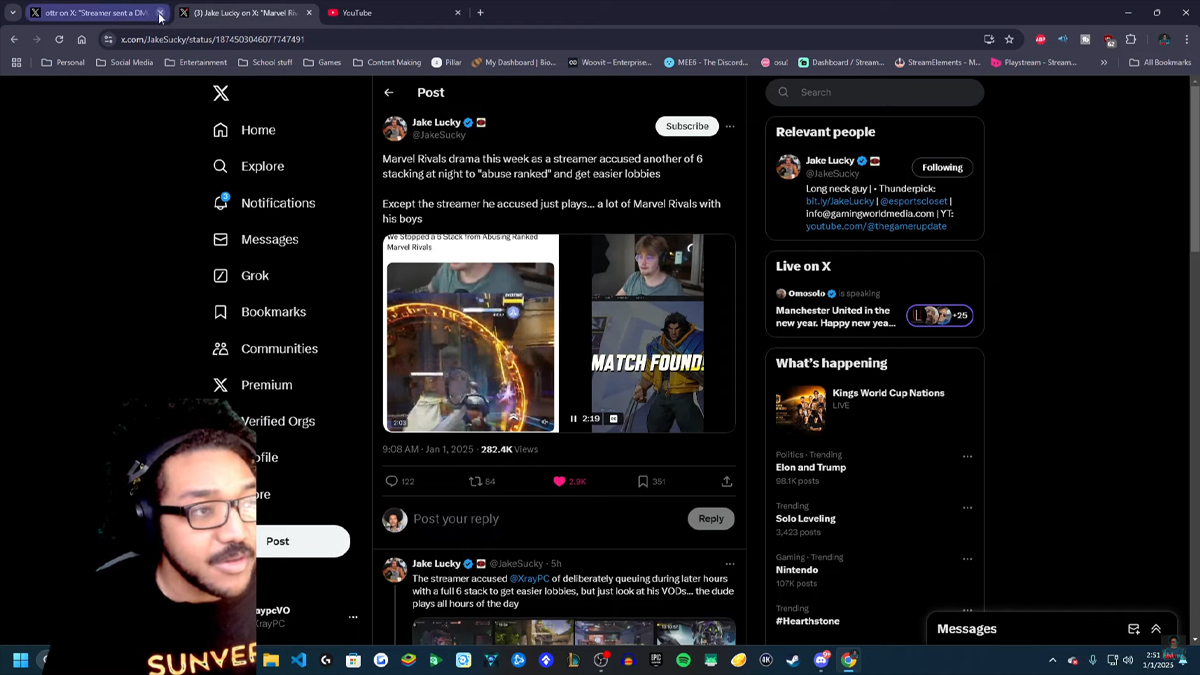Viewport: 1200px width, 675px height.
Task: Open more options on Jake Lucky's post
Action: click(x=729, y=126)
